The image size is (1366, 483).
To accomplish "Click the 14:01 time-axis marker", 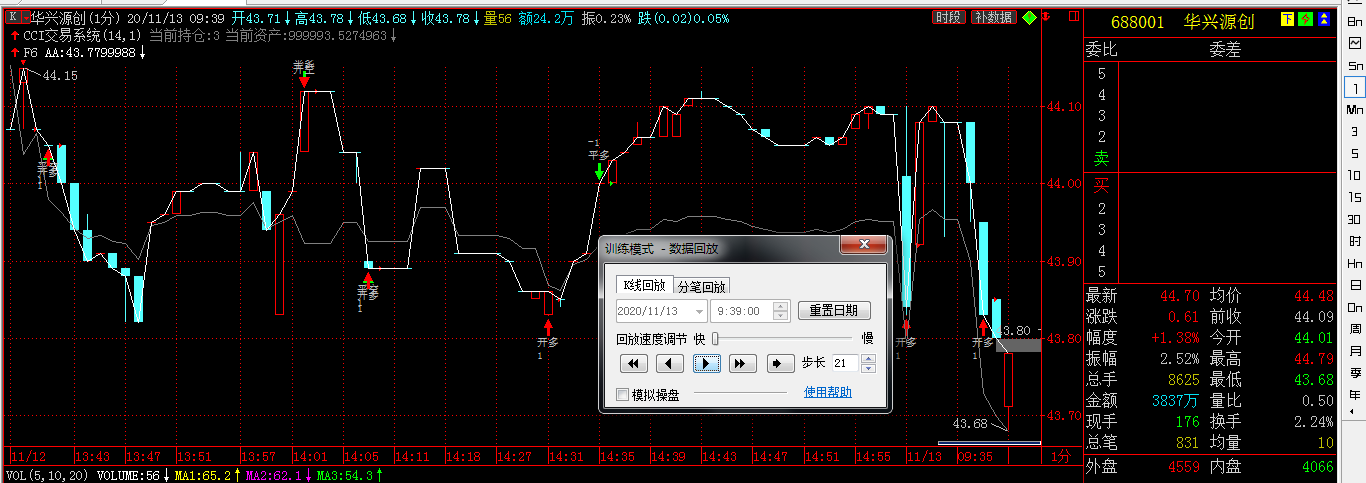I will (311, 455).
